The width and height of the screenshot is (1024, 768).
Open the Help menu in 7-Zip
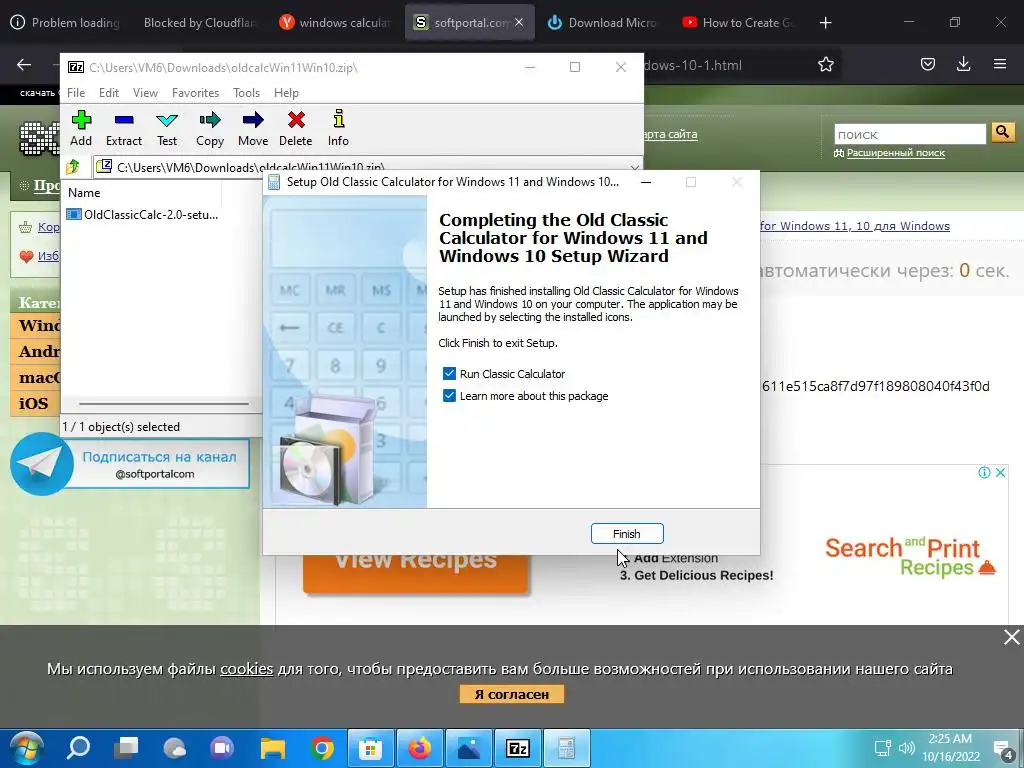click(x=286, y=93)
